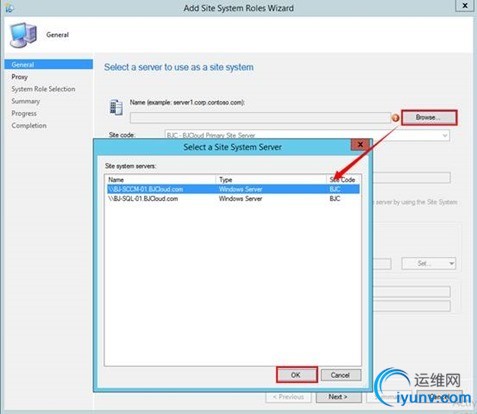Screen dimensions: 477x414
Task: Go to the Summary wizard step
Action: click(26, 101)
